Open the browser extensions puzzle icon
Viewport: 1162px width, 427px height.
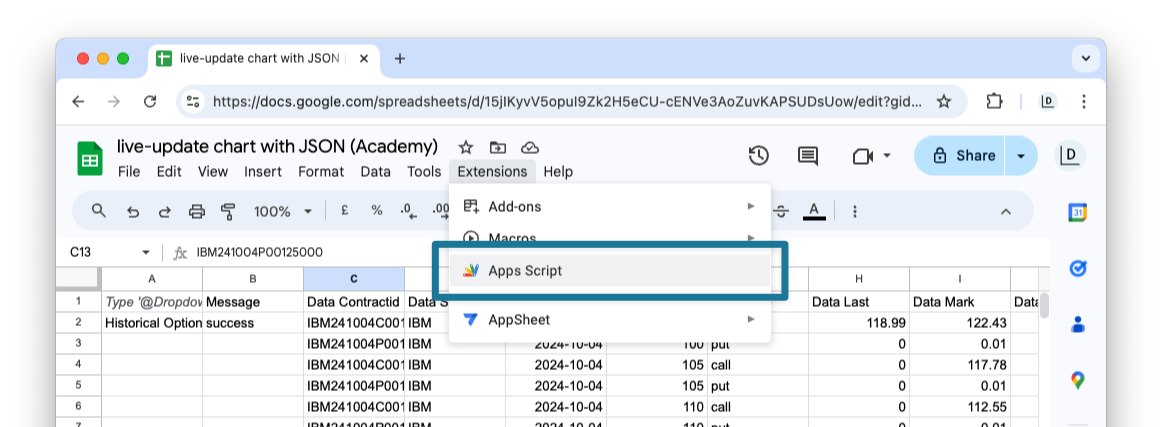tap(994, 102)
